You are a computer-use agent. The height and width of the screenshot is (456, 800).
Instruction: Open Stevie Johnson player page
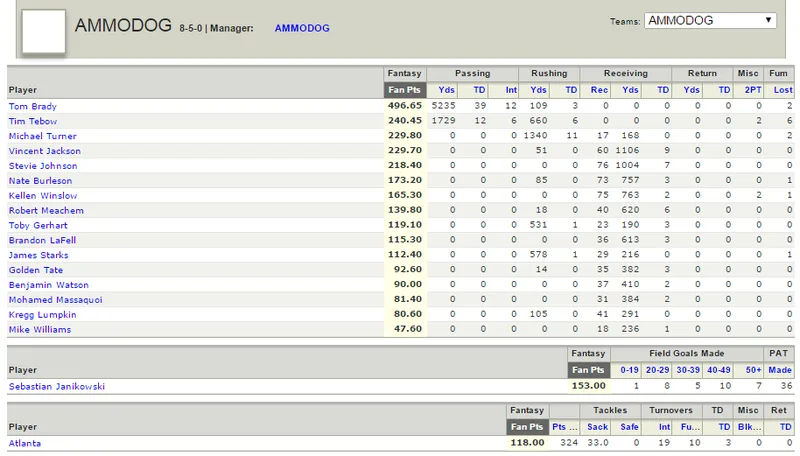point(43,165)
